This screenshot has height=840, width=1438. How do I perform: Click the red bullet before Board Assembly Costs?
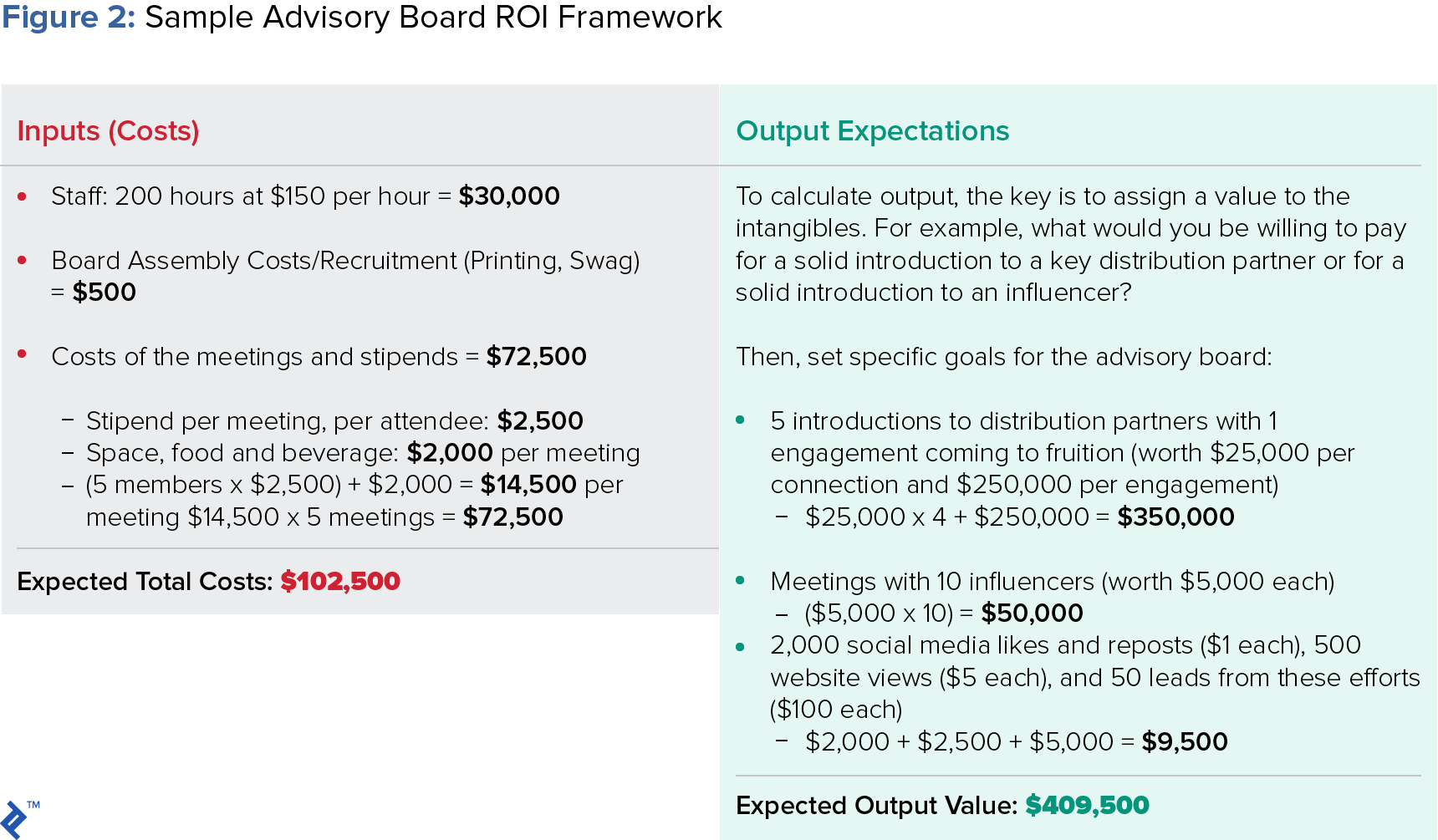[x=23, y=261]
